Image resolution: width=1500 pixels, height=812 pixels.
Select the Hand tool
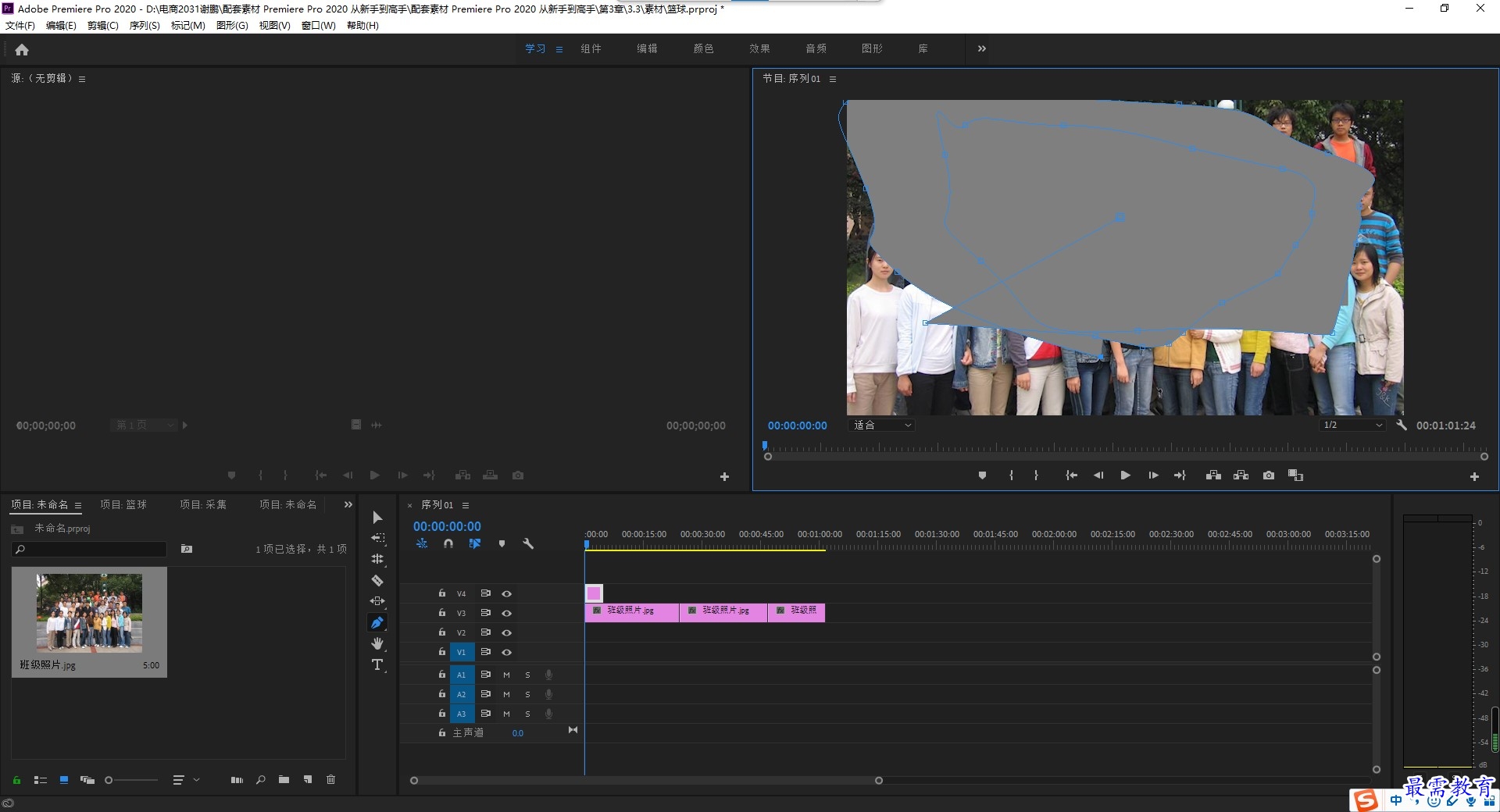point(377,643)
